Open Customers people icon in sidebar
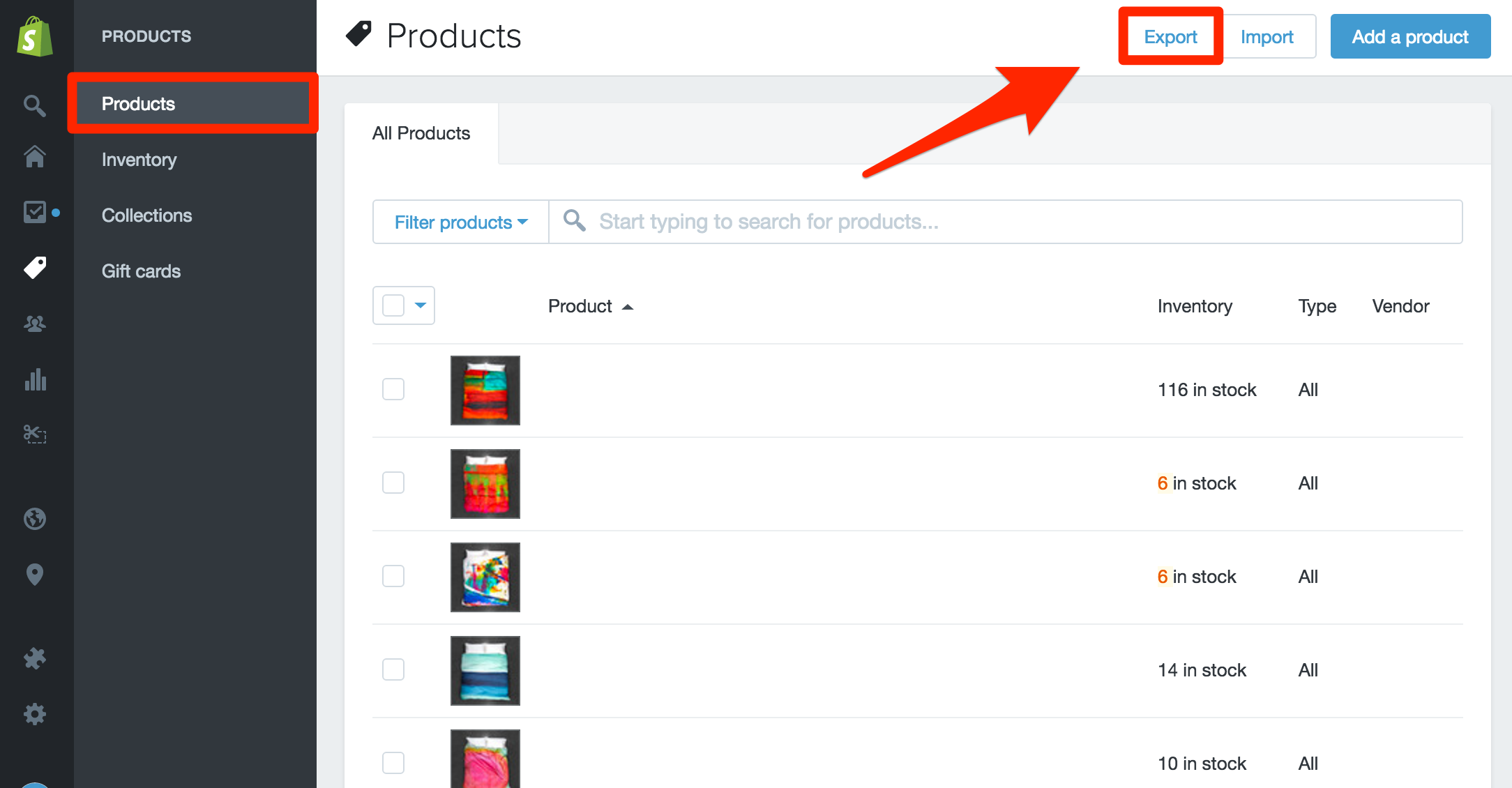 35,324
